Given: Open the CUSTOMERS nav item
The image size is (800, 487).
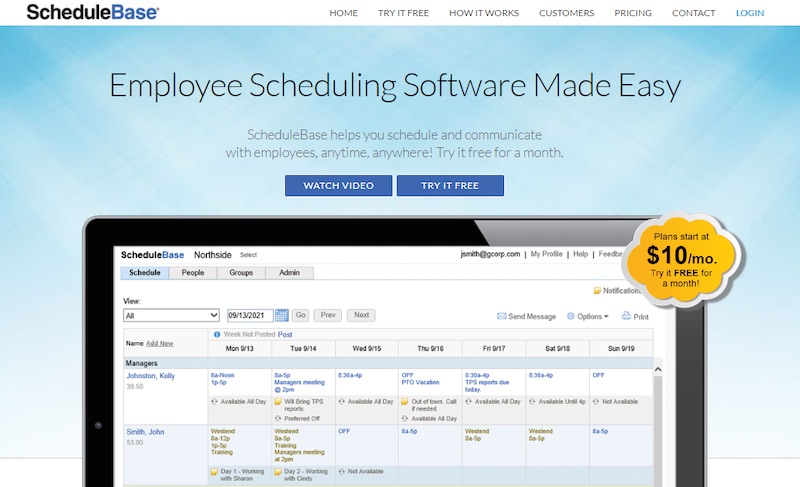Looking at the screenshot, I should (x=566, y=13).
